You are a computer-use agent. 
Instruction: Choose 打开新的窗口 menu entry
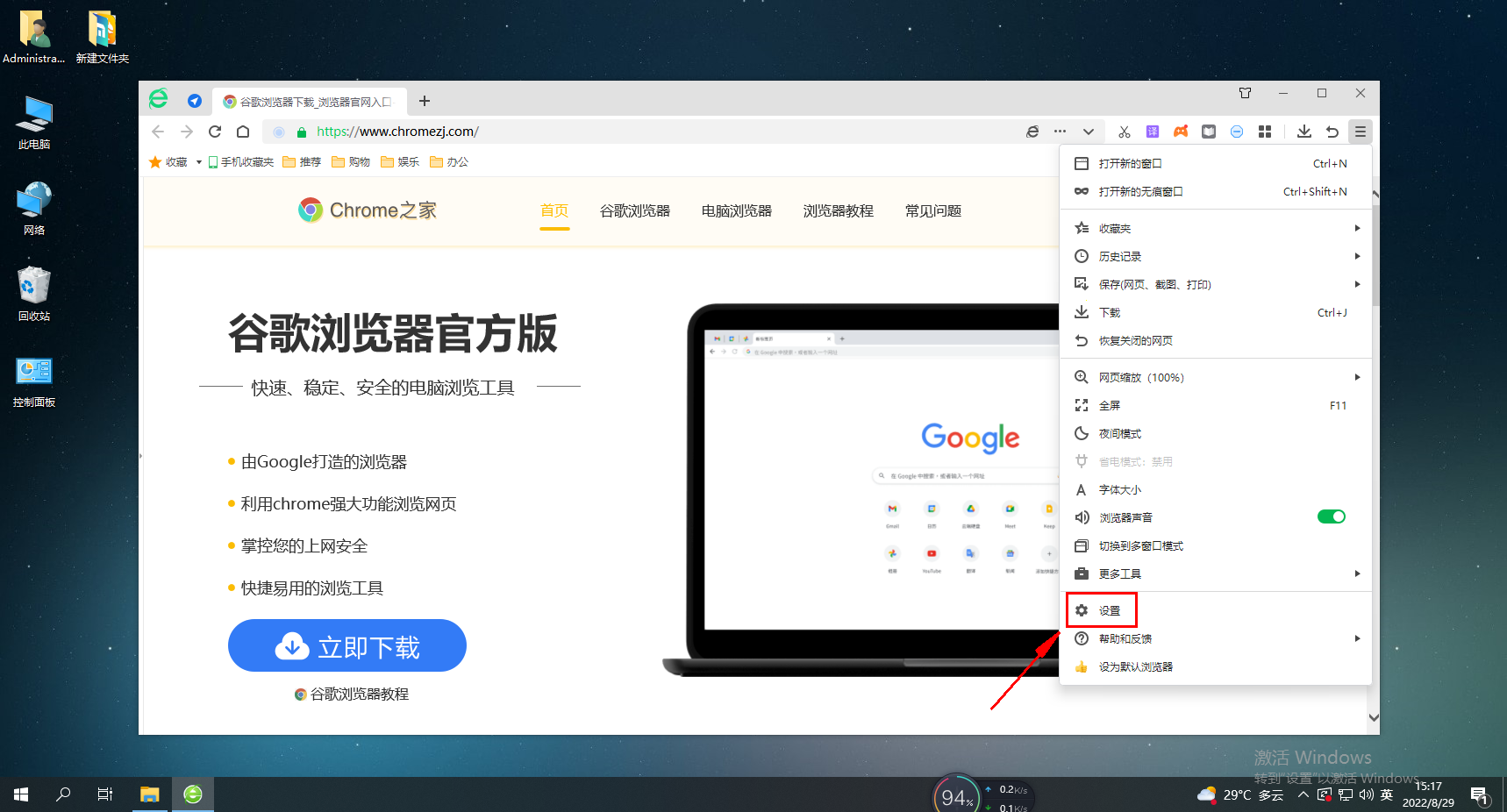(1216, 164)
